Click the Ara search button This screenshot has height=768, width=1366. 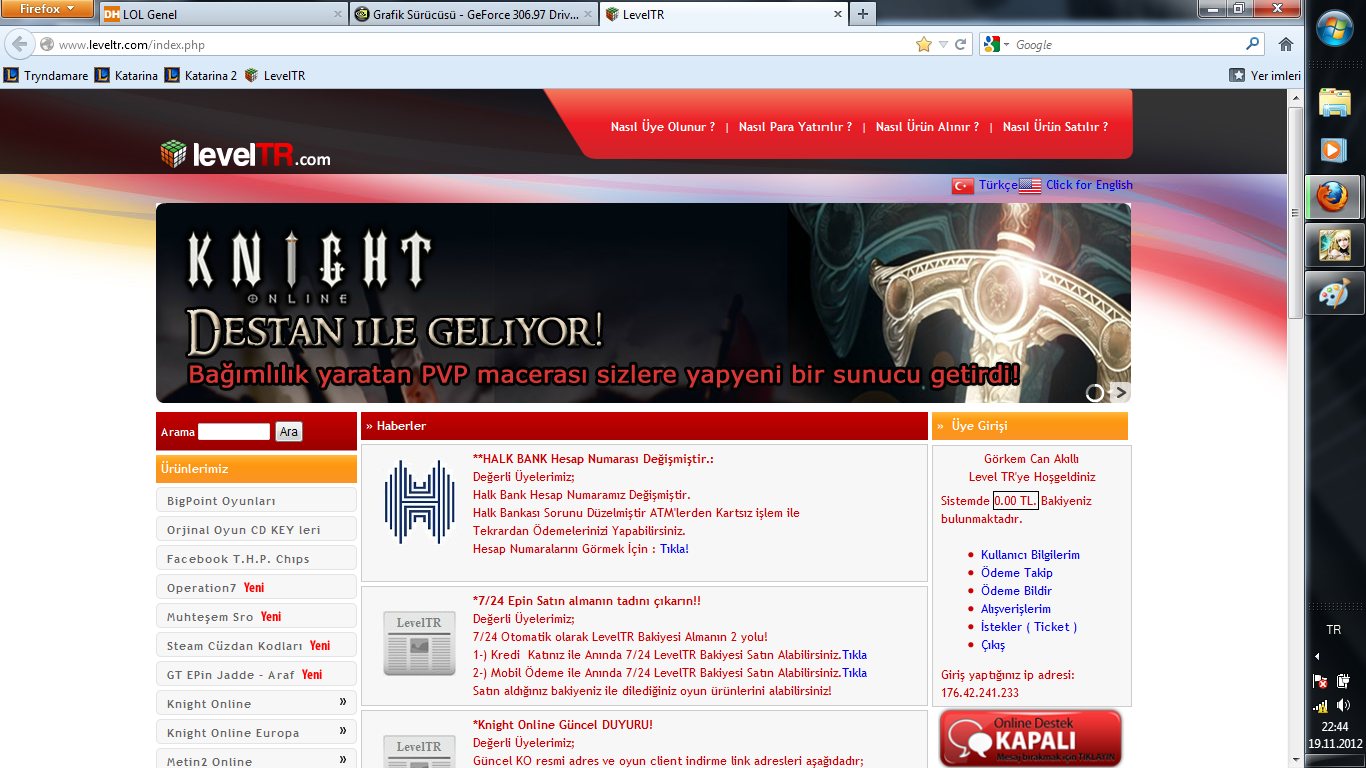(289, 432)
